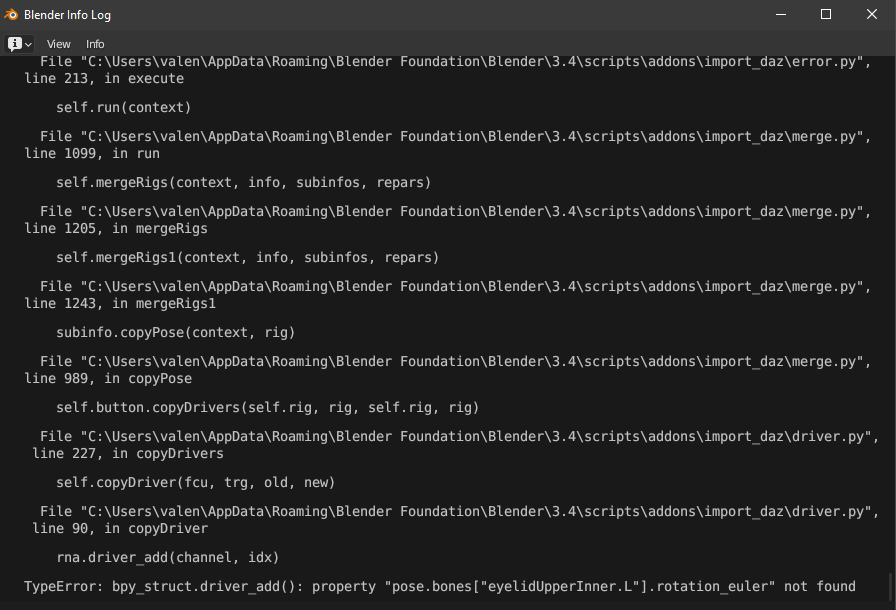Select the self.button.copyDrivers log line

pos(267,407)
